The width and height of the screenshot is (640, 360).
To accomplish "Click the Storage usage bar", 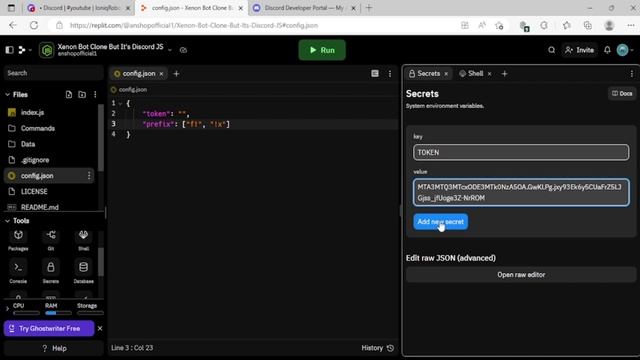I will click(90, 313).
